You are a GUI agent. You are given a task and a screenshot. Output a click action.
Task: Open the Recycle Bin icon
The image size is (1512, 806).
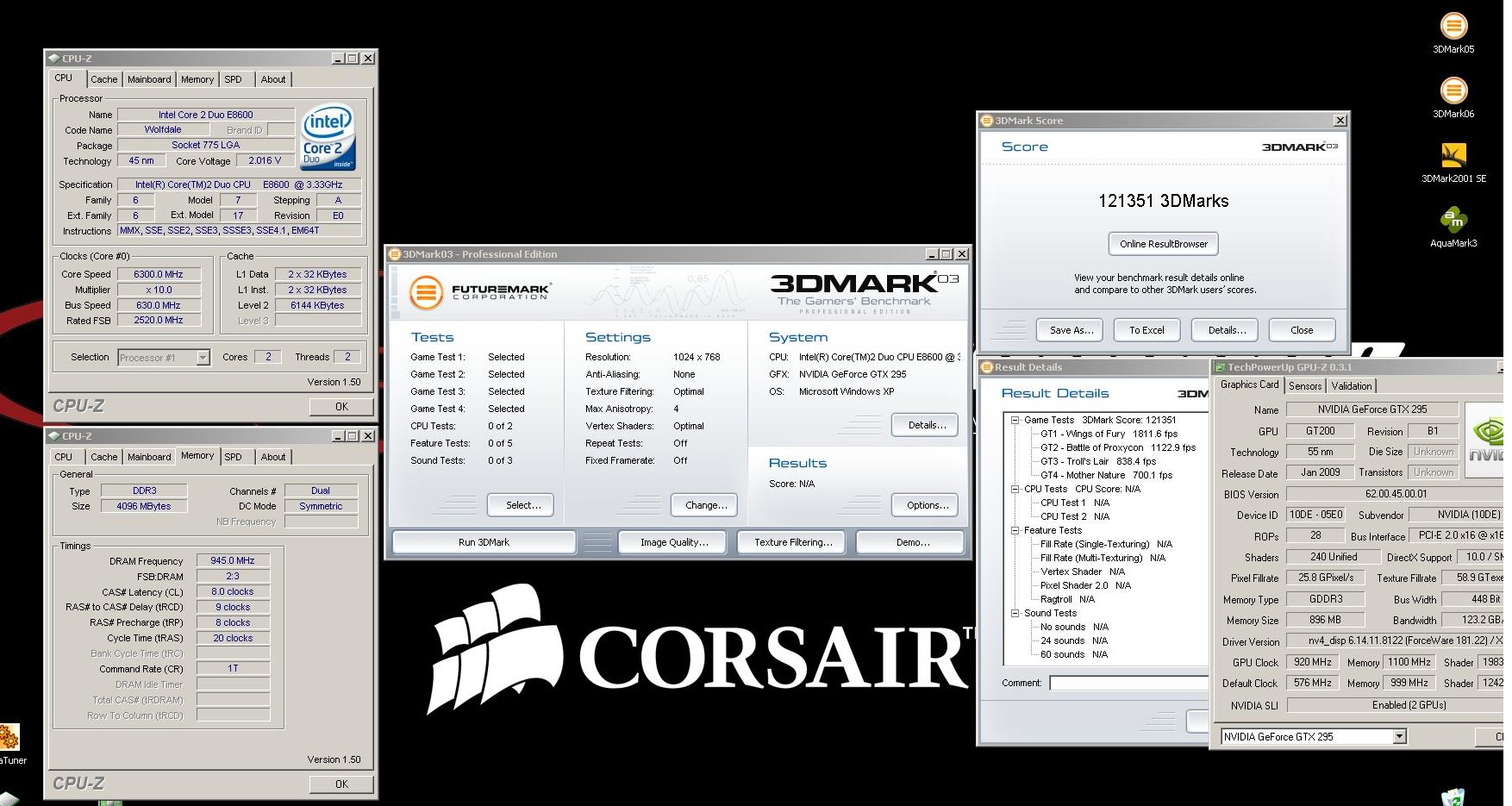(x=1453, y=797)
